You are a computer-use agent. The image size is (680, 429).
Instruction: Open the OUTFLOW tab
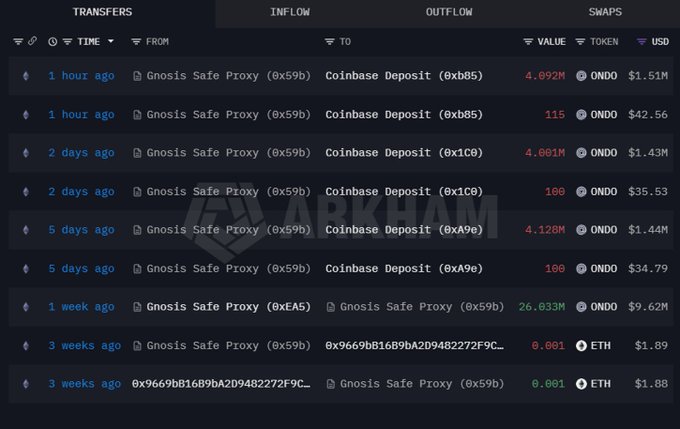(x=449, y=12)
